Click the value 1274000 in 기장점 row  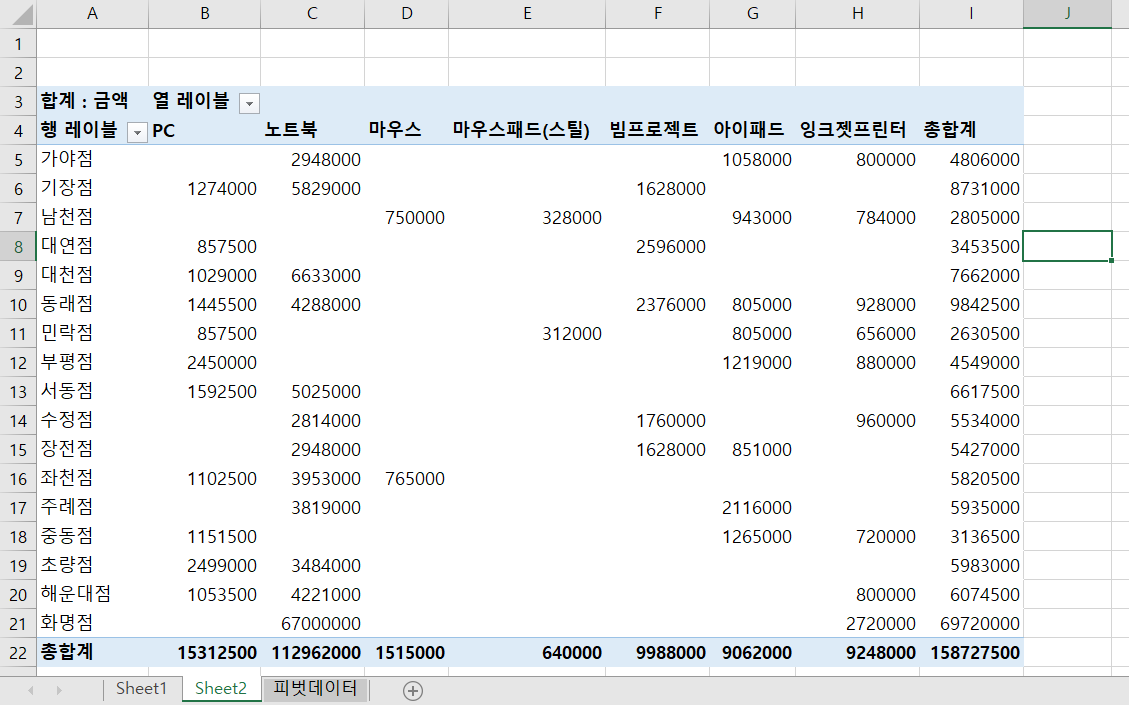point(204,189)
